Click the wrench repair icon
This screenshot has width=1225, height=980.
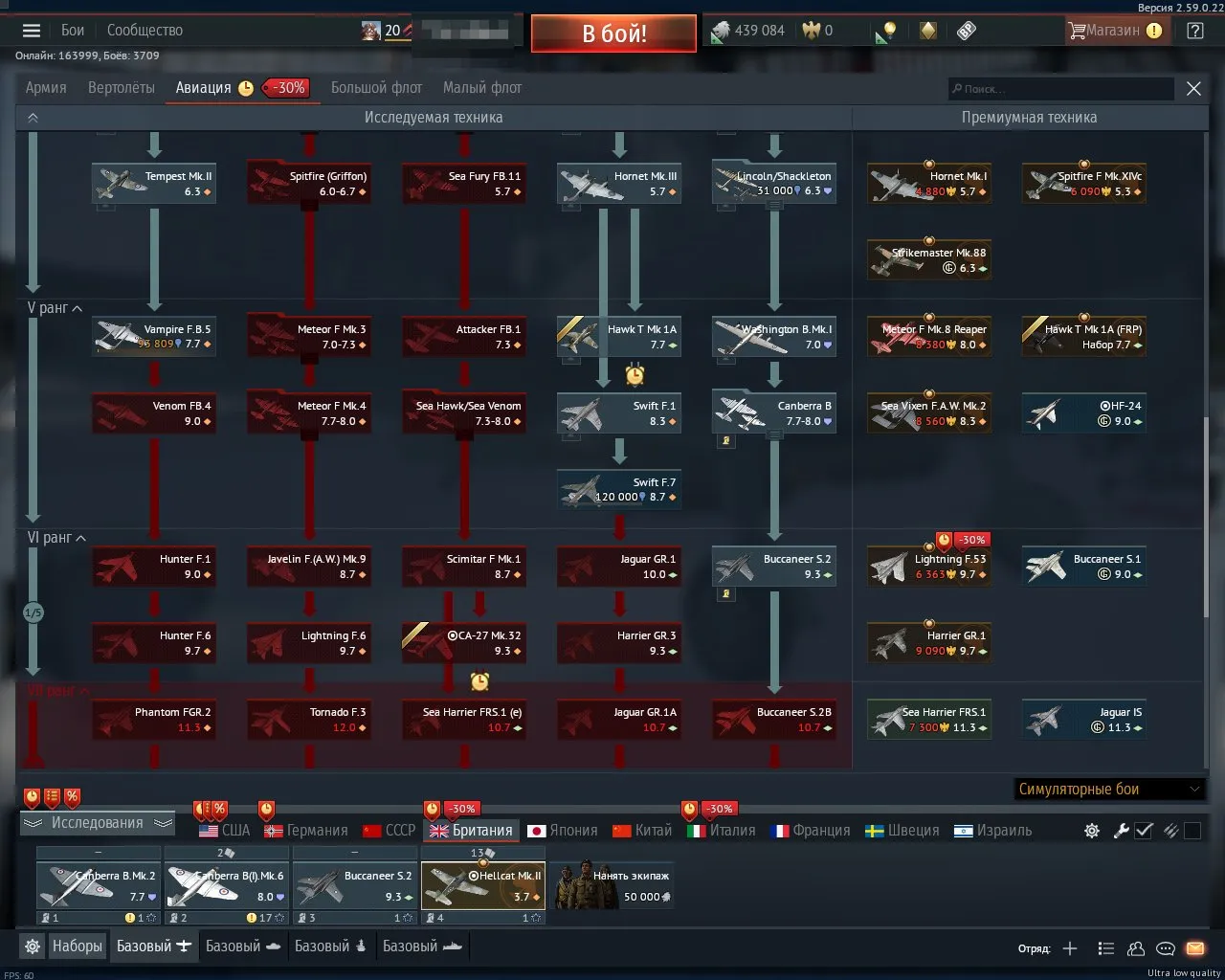pyautogui.click(x=1121, y=831)
